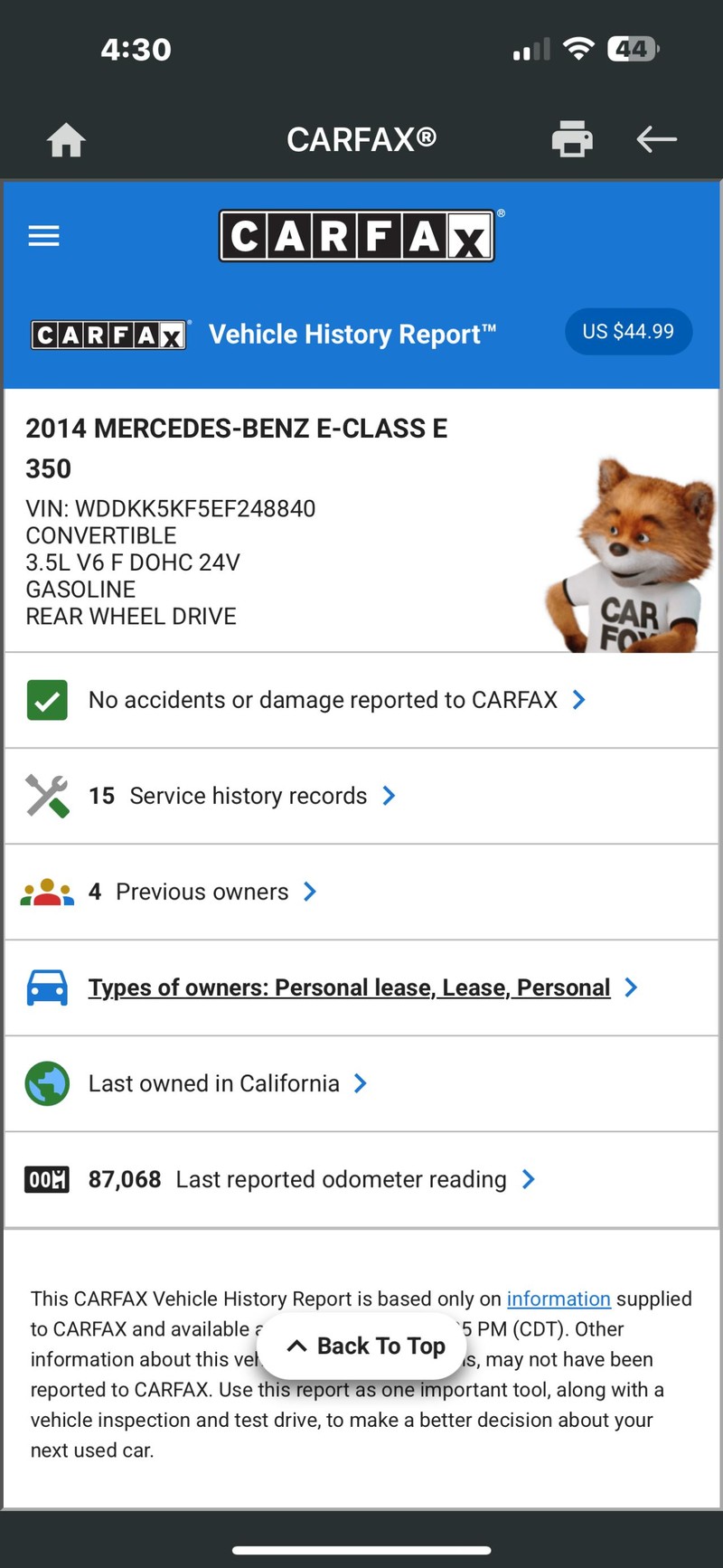723x1568 pixels.
Task: Tap the blue car owner-type icon
Action: 47,988
